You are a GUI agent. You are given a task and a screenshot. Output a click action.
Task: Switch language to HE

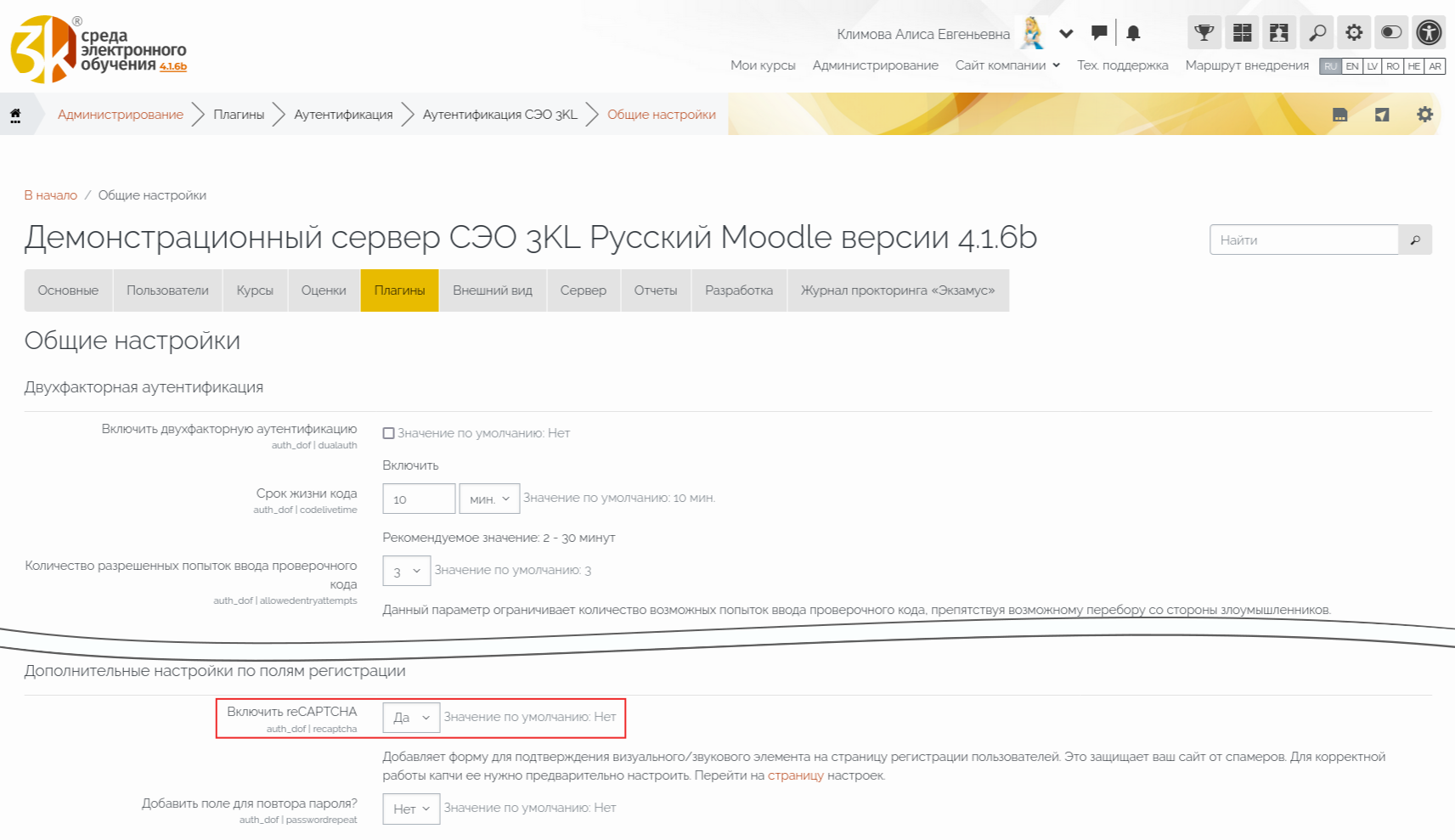coord(1414,66)
